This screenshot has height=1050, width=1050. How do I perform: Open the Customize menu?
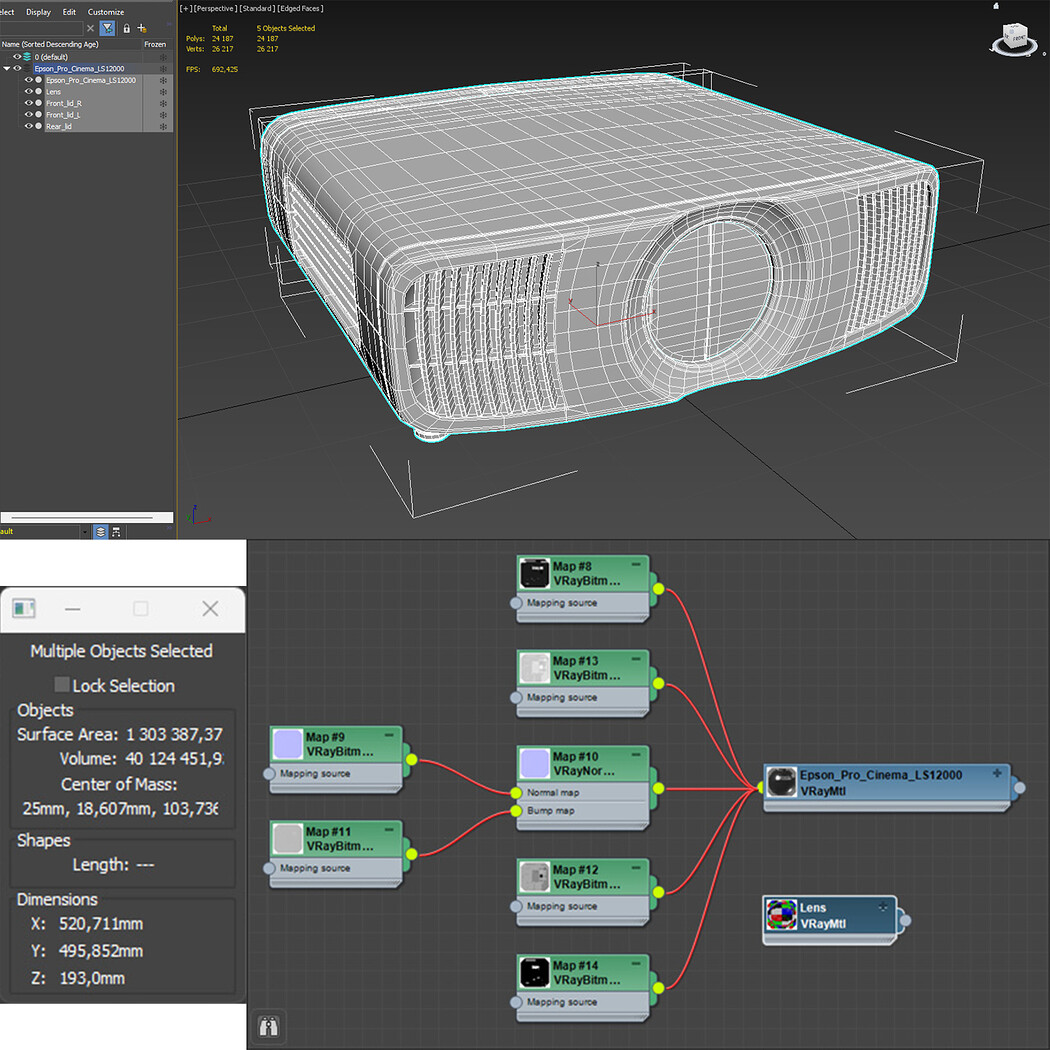pos(106,12)
